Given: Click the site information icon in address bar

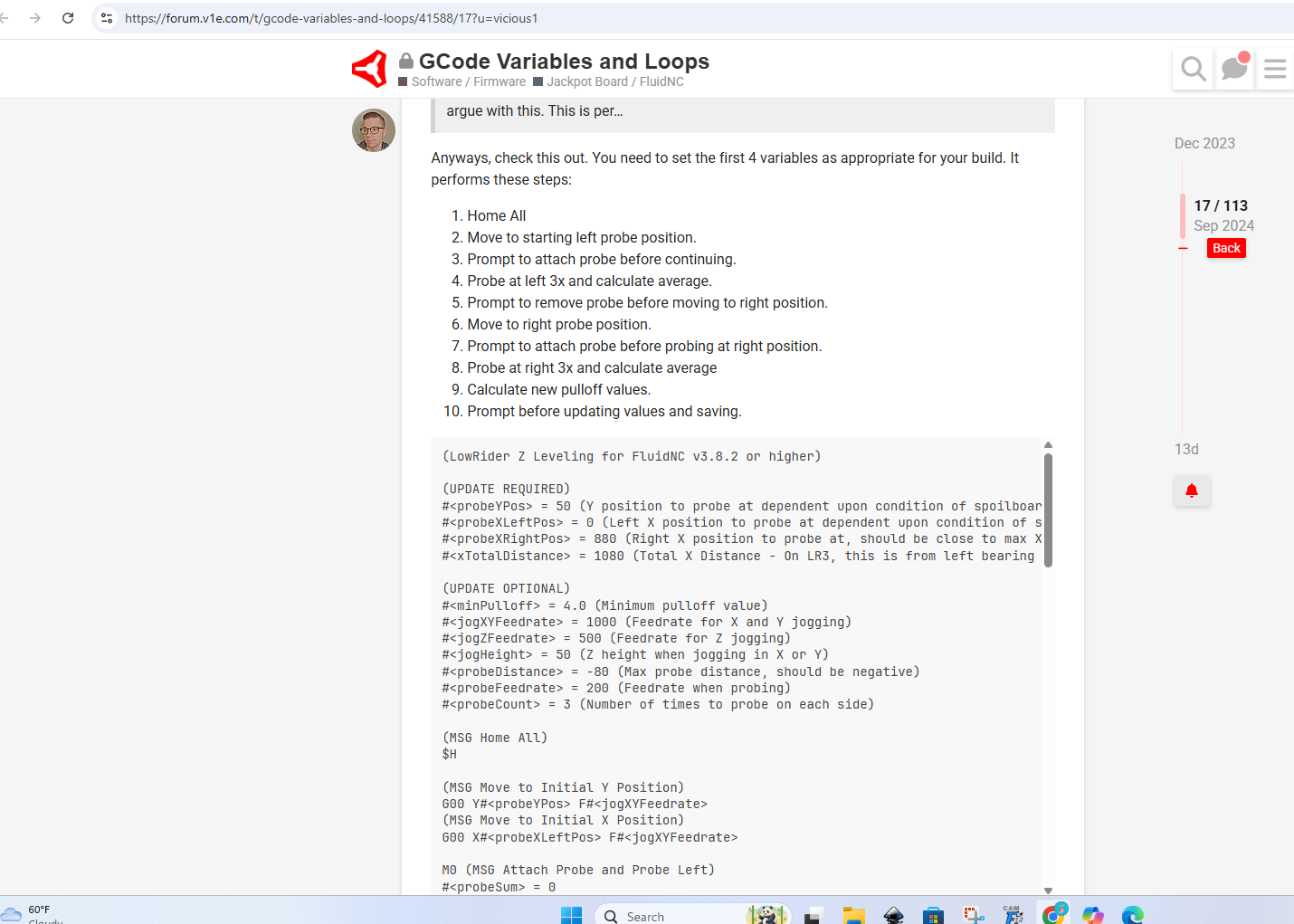Looking at the screenshot, I should pyautogui.click(x=107, y=18).
